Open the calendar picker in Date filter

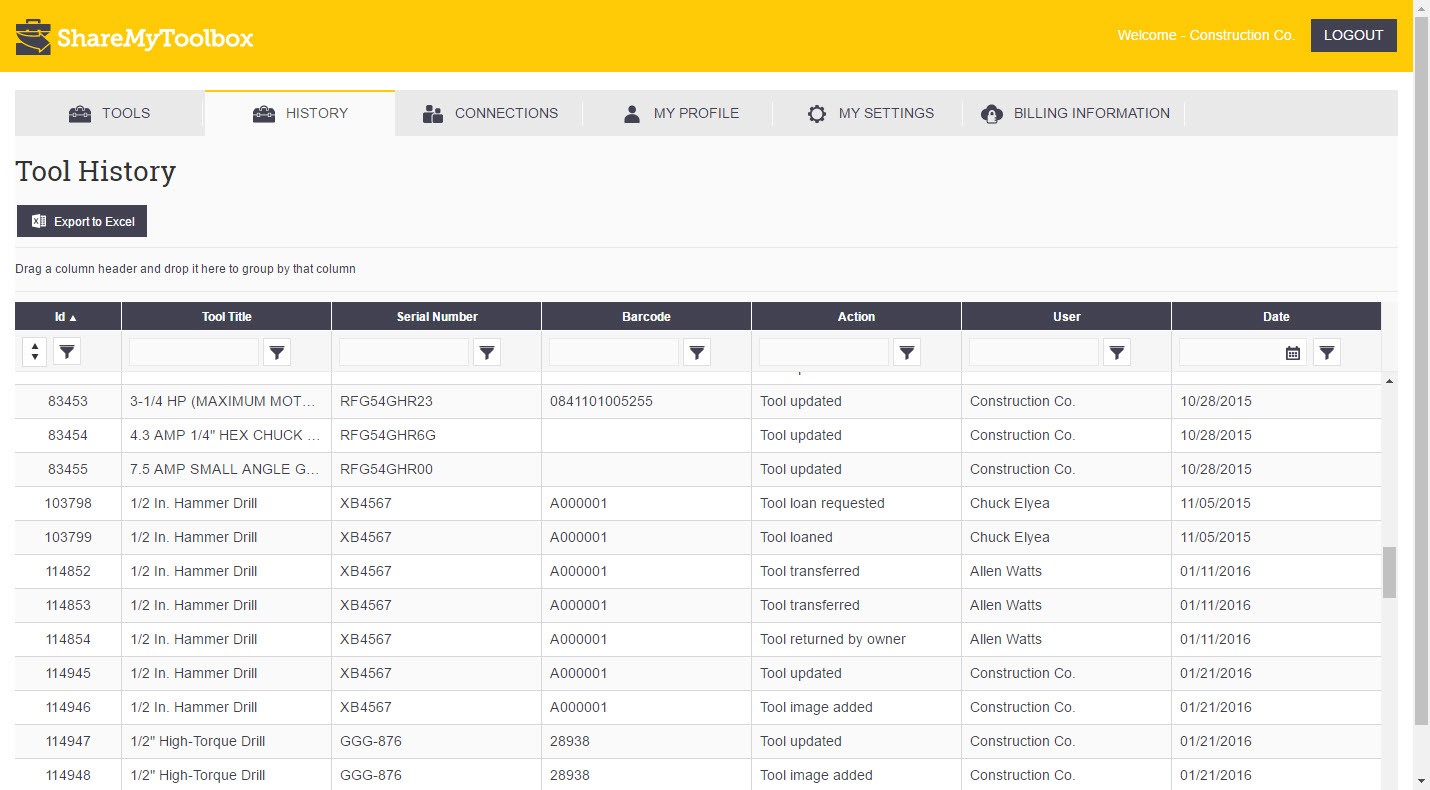click(1293, 352)
